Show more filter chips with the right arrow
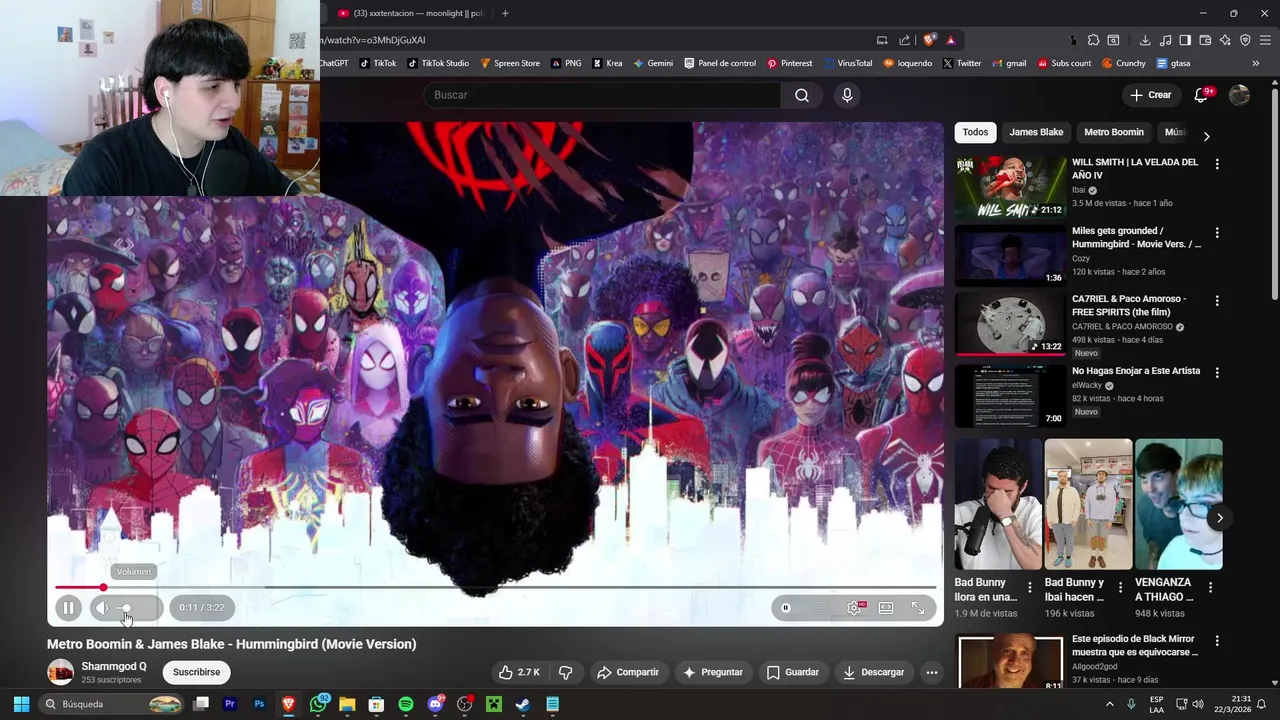The width and height of the screenshot is (1280, 720). coord(1206,136)
